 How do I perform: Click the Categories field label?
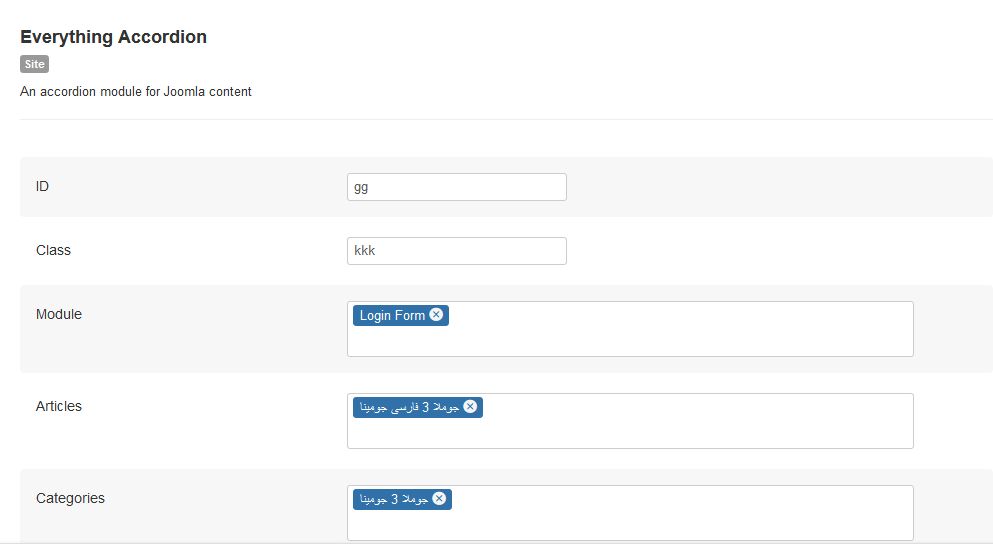tap(70, 498)
